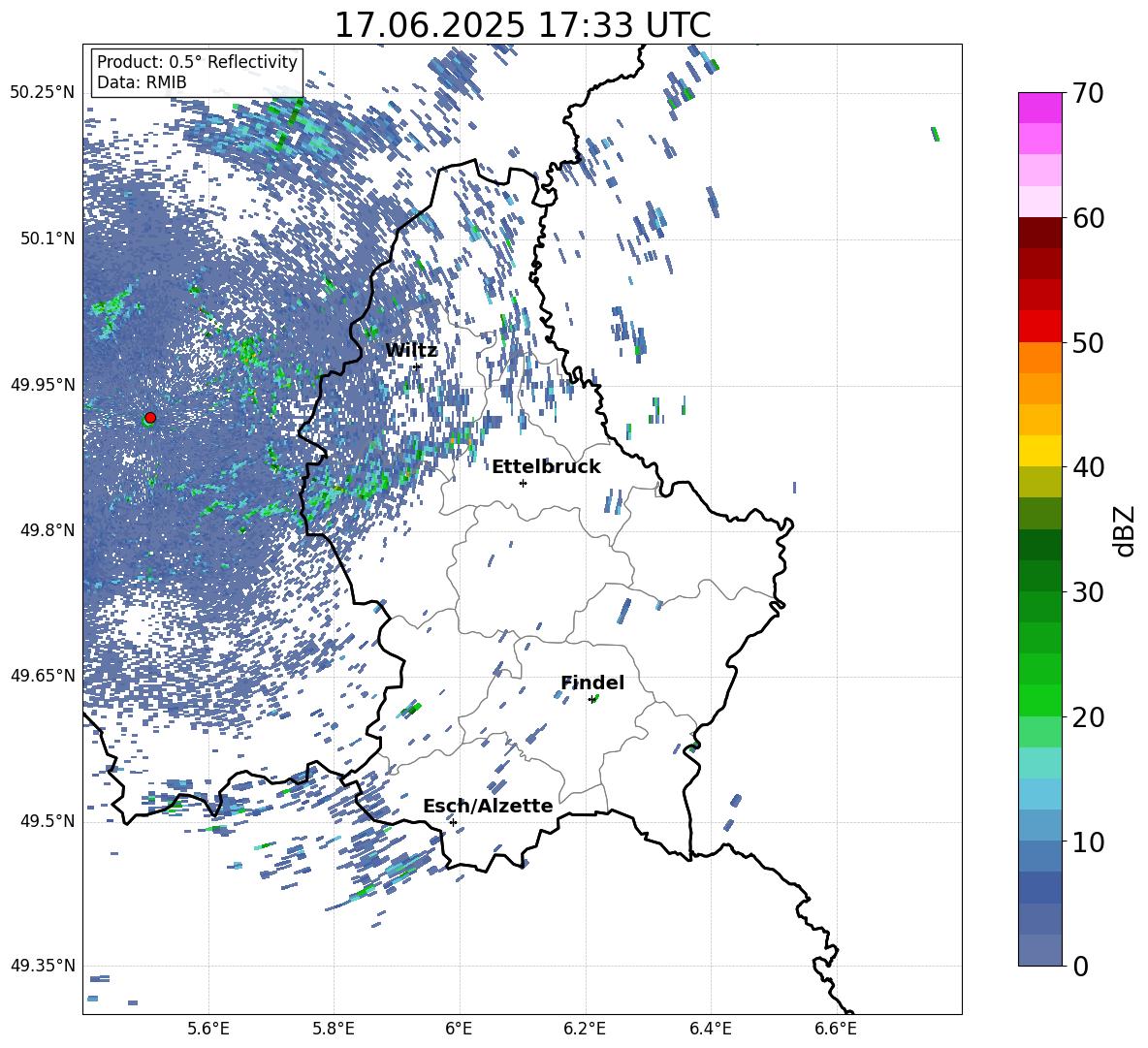The width and height of the screenshot is (1148, 1048).
Task: Click the 5.8°E longitude label
Action: click(334, 1029)
